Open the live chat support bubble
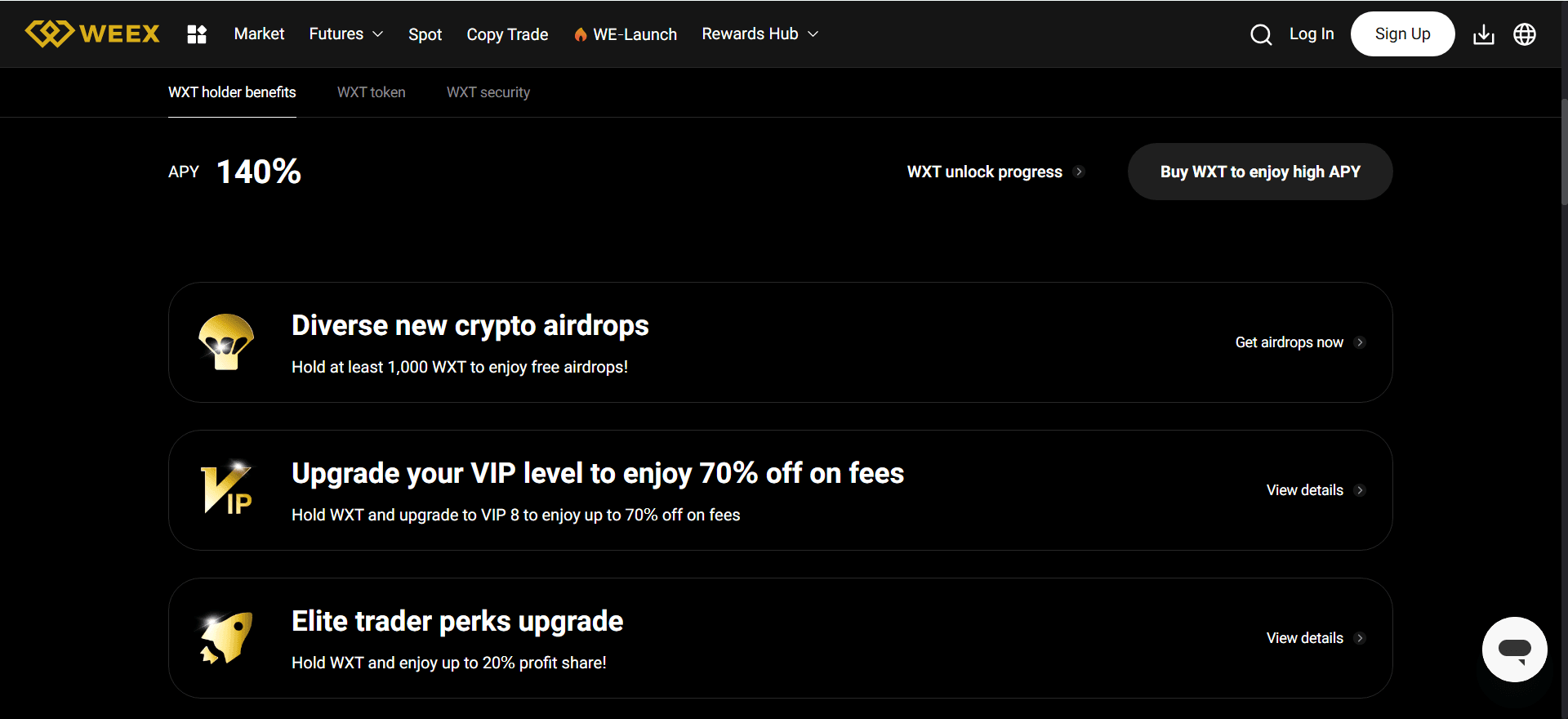 (1514, 650)
